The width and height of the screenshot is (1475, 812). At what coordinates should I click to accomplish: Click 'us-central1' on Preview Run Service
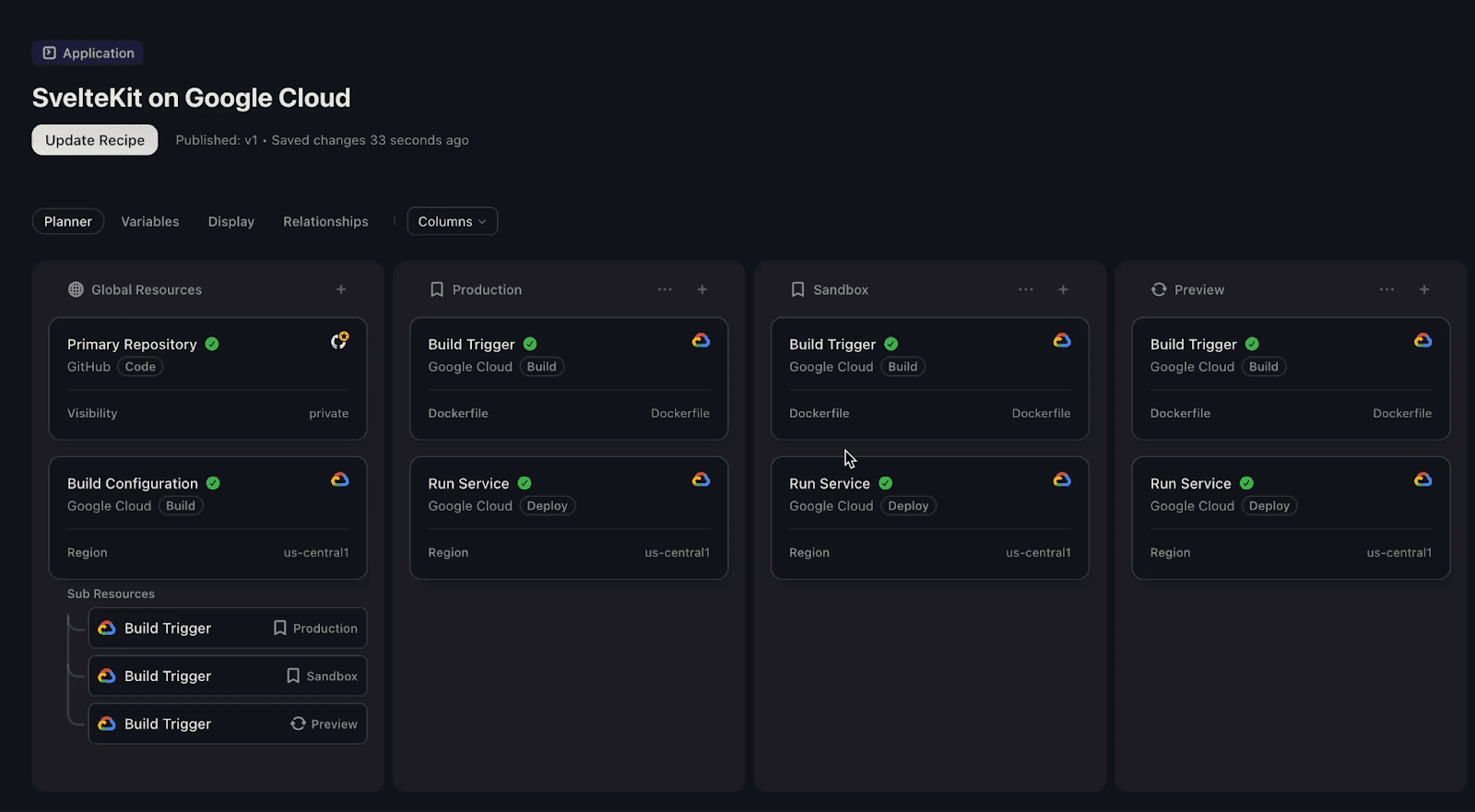click(1399, 552)
